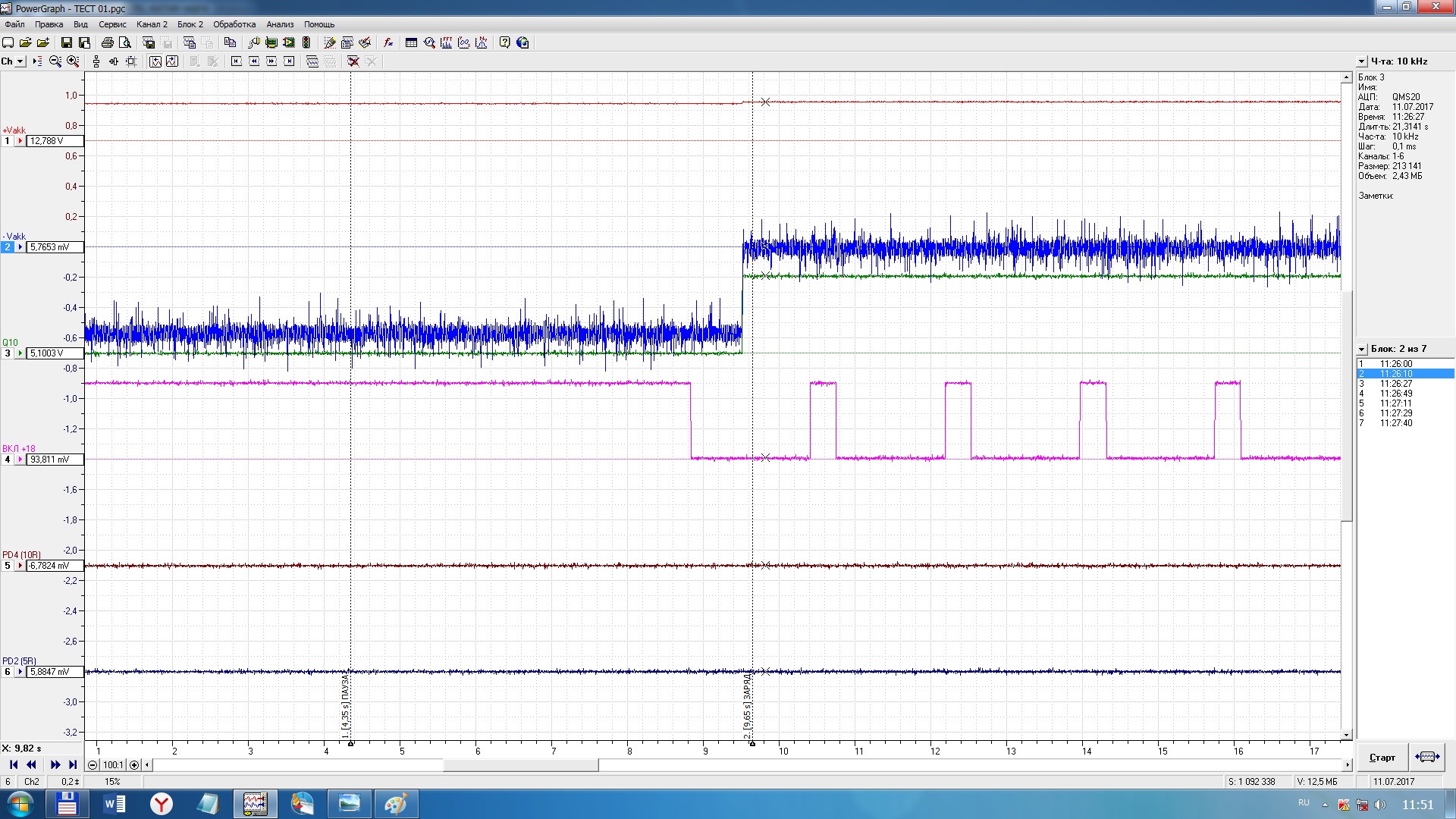Toggle channel 1 +Vakk arrow button

[20, 141]
